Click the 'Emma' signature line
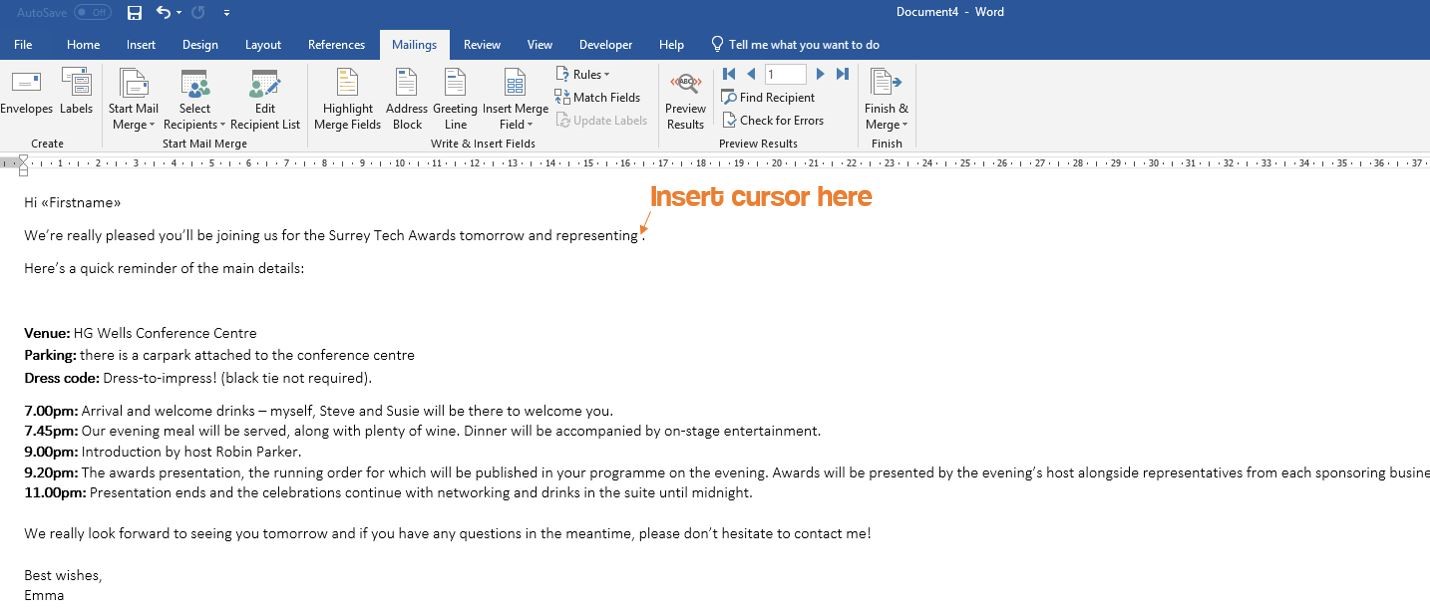This screenshot has height=608, width=1430. click(x=44, y=596)
